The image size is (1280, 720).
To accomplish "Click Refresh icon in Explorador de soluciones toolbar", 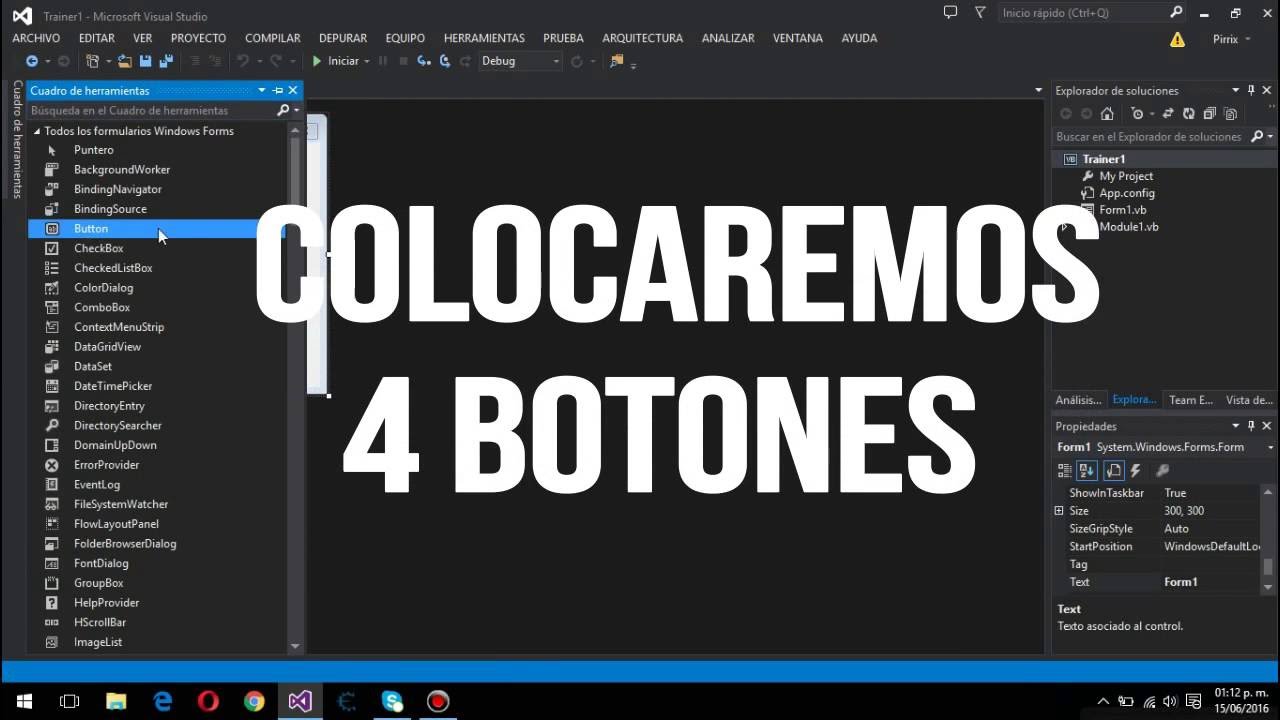I will (x=1188, y=114).
